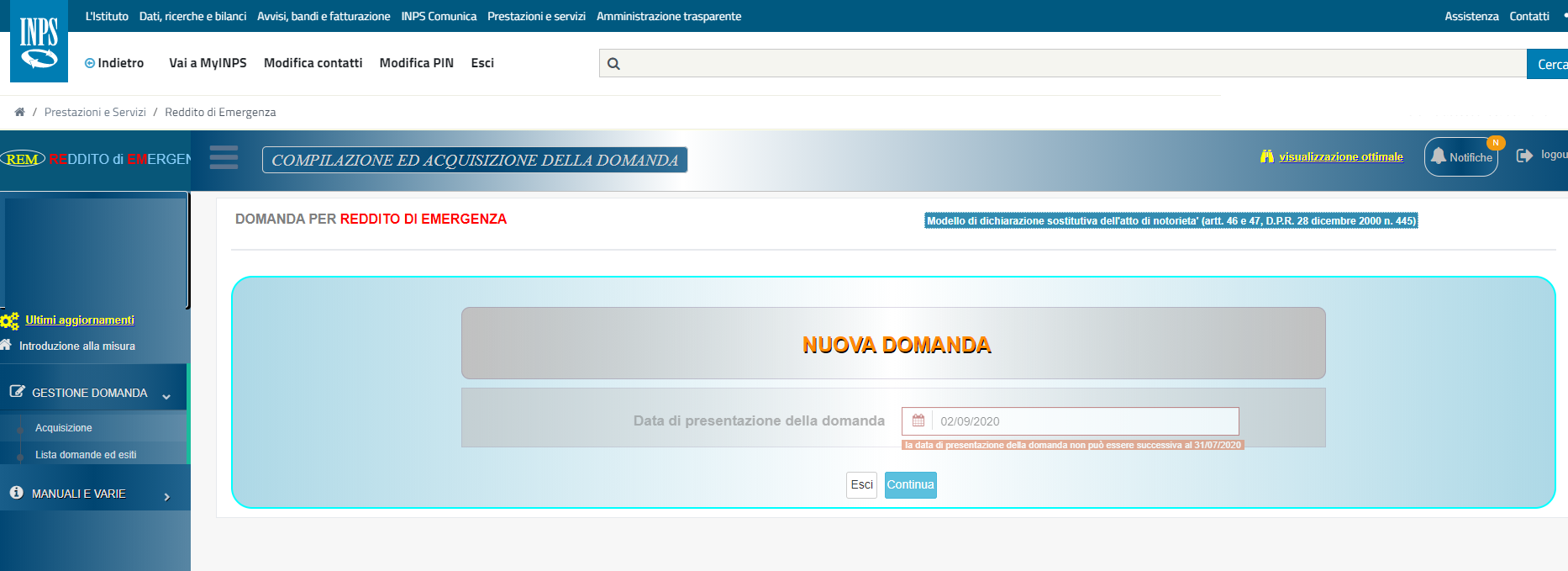Click Reddito di Emergenza breadcrumb
This screenshot has height=571, width=1568.
tap(220, 112)
